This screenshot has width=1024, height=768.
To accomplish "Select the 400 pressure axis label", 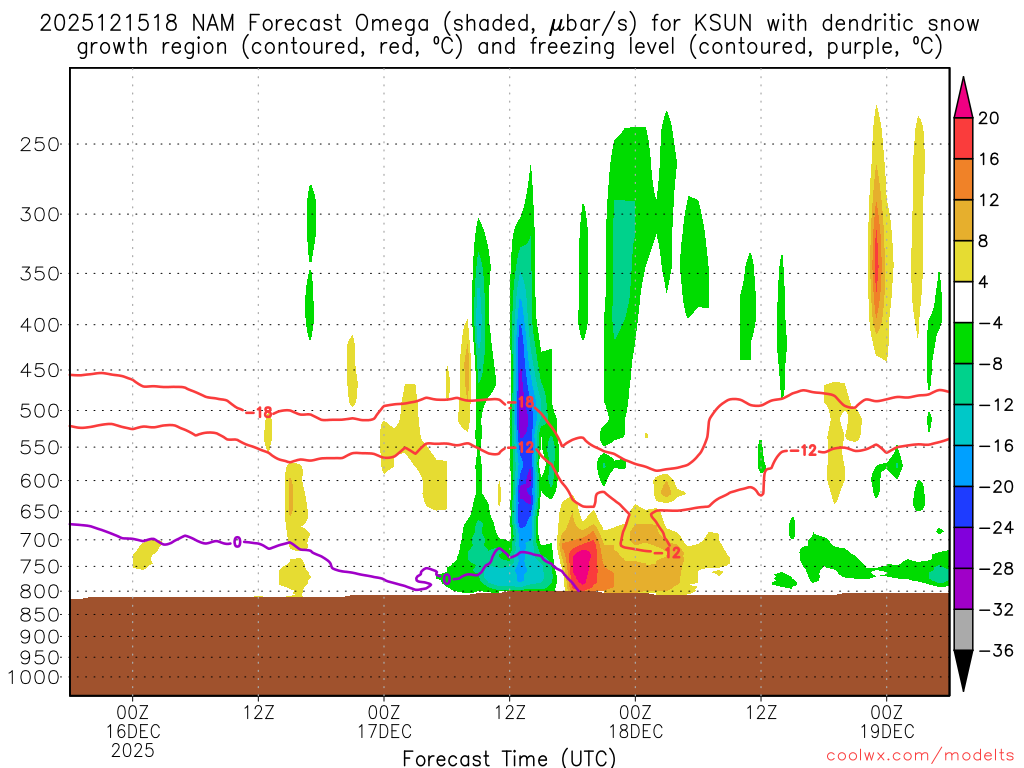I will 40,325.
